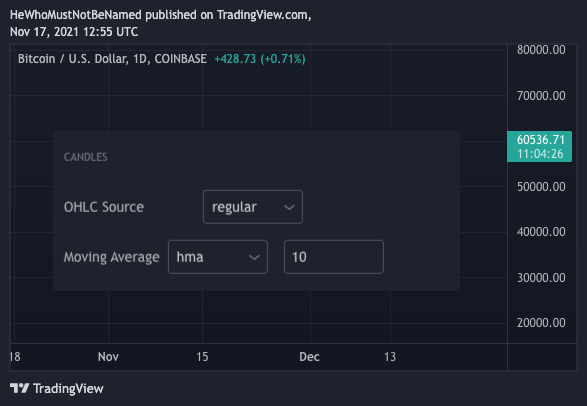The height and width of the screenshot is (406, 587).
Task: Click the TradingView logo icon
Action: click(19, 388)
